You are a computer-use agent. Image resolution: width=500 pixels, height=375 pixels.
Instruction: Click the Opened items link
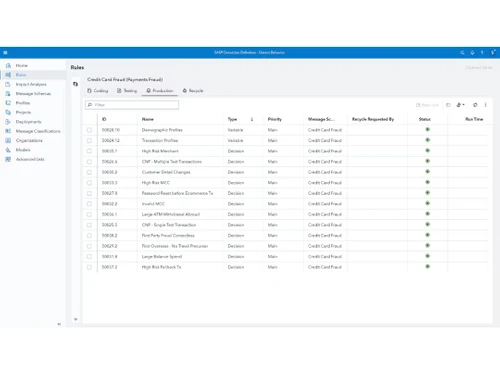point(478,67)
